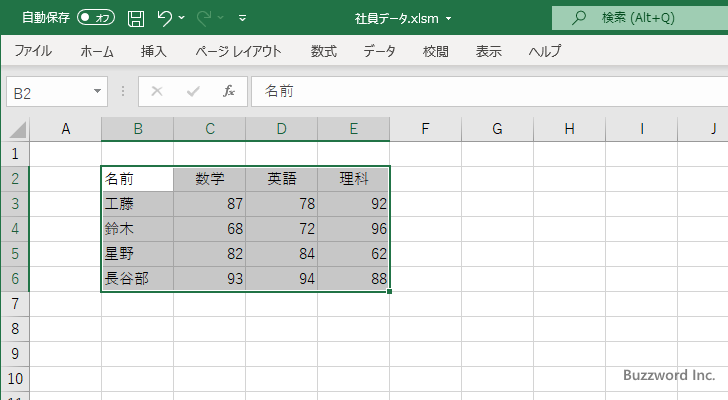728x400 pixels.
Task: Click the Undo arrow icon
Action: (164, 18)
